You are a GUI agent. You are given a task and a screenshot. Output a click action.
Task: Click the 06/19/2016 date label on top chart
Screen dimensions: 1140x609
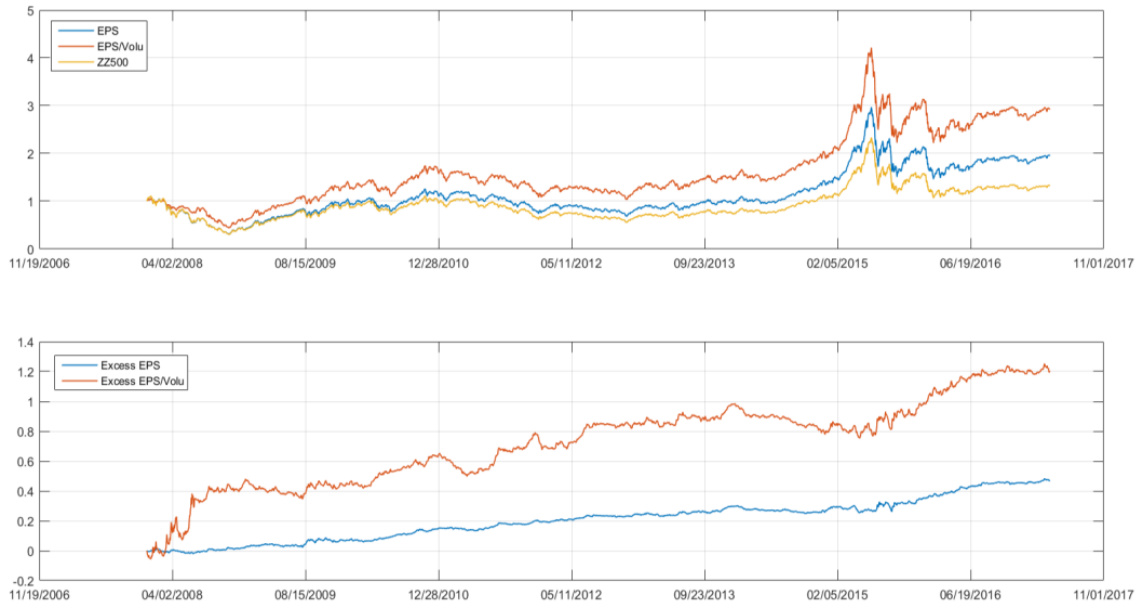[x=970, y=265]
